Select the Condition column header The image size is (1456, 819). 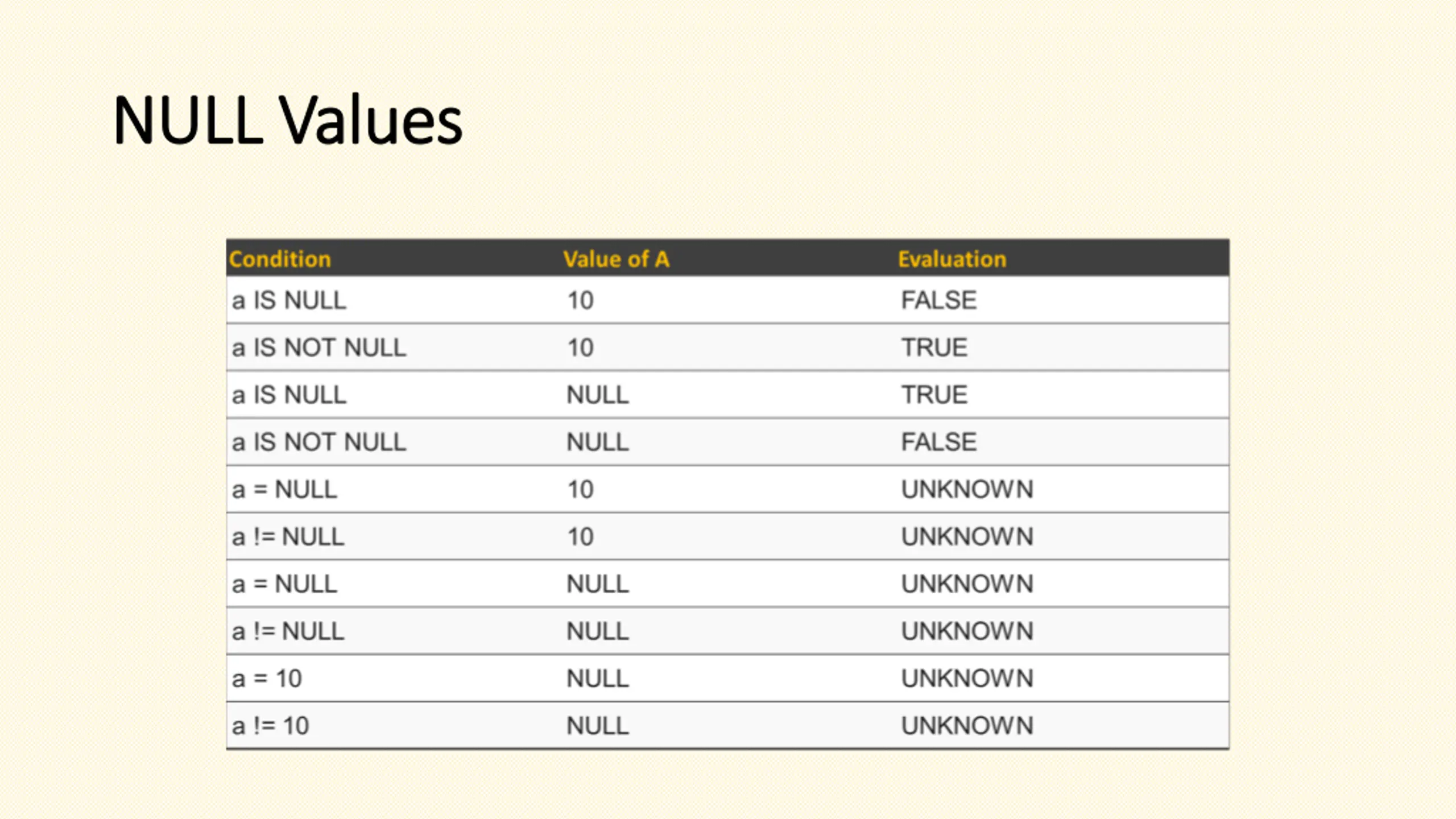click(x=280, y=259)
